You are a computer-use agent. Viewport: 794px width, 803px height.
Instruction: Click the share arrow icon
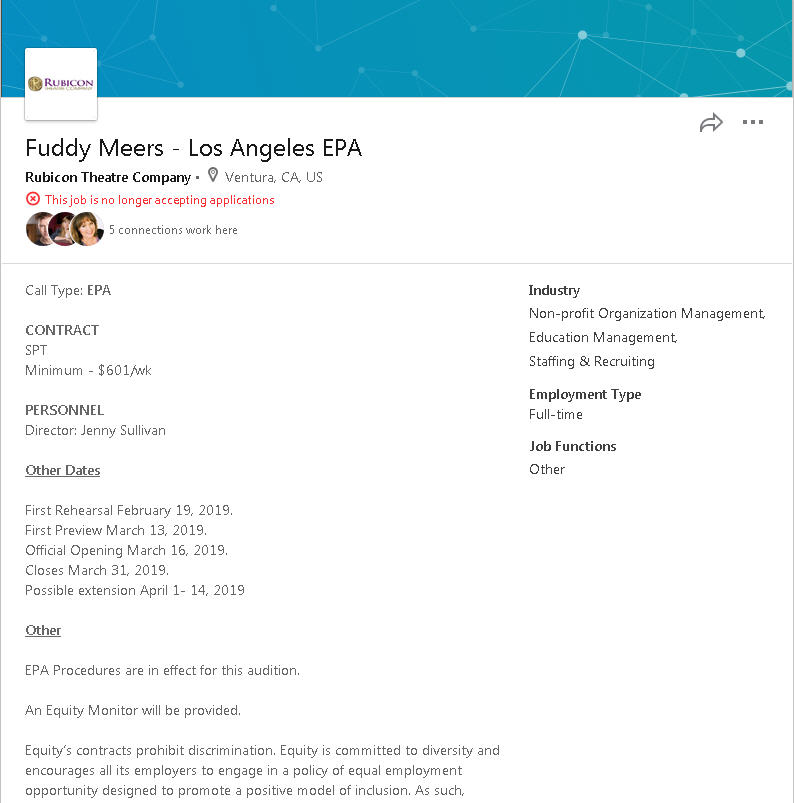tap(711, 123)
